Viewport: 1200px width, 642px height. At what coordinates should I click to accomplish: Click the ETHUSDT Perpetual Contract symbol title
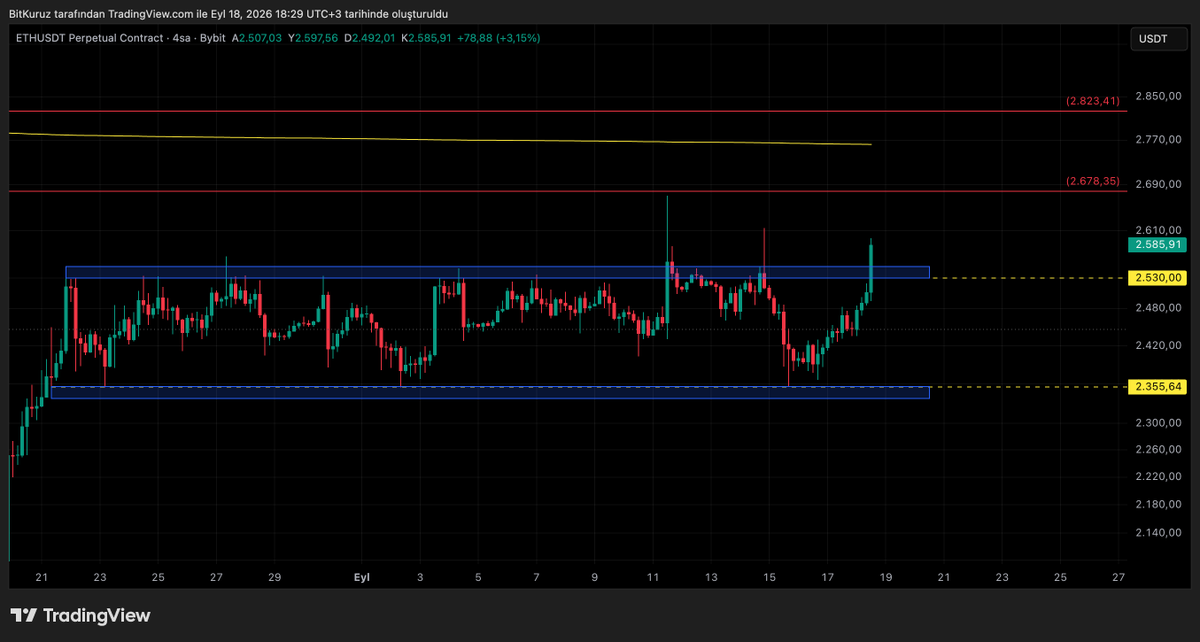pos(90,38)
